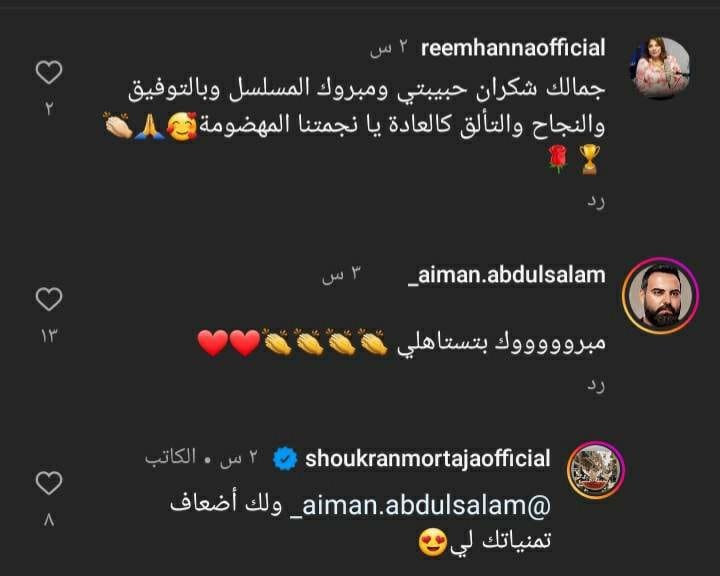Click the الكاتب author label

tap(170, 457)
